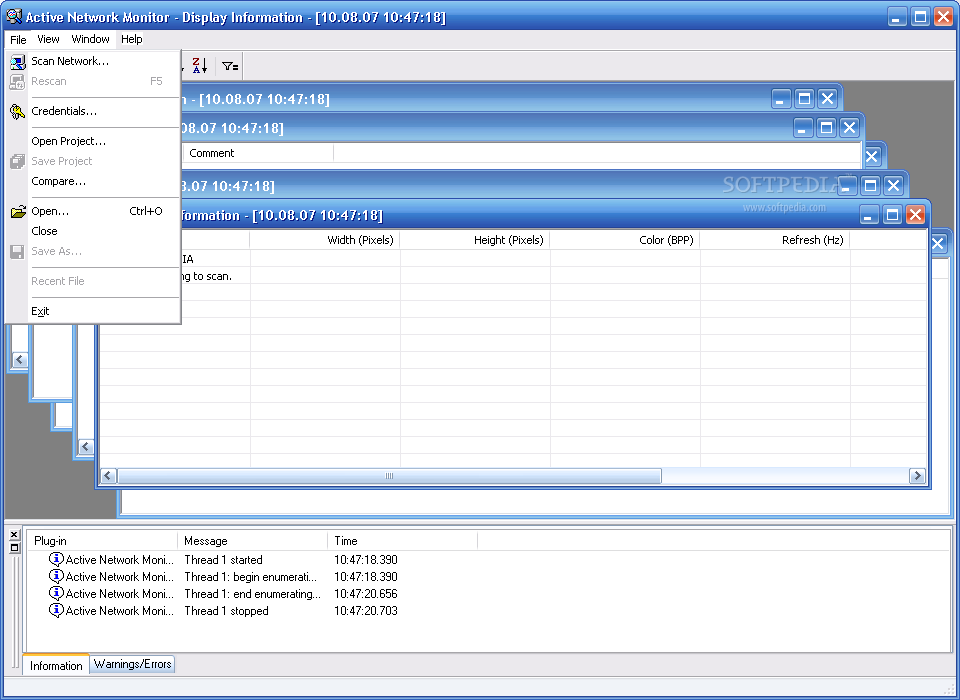The height and width of the screenshot is (700, 960).
Task: Close the File menu via File
Action: 18,39
